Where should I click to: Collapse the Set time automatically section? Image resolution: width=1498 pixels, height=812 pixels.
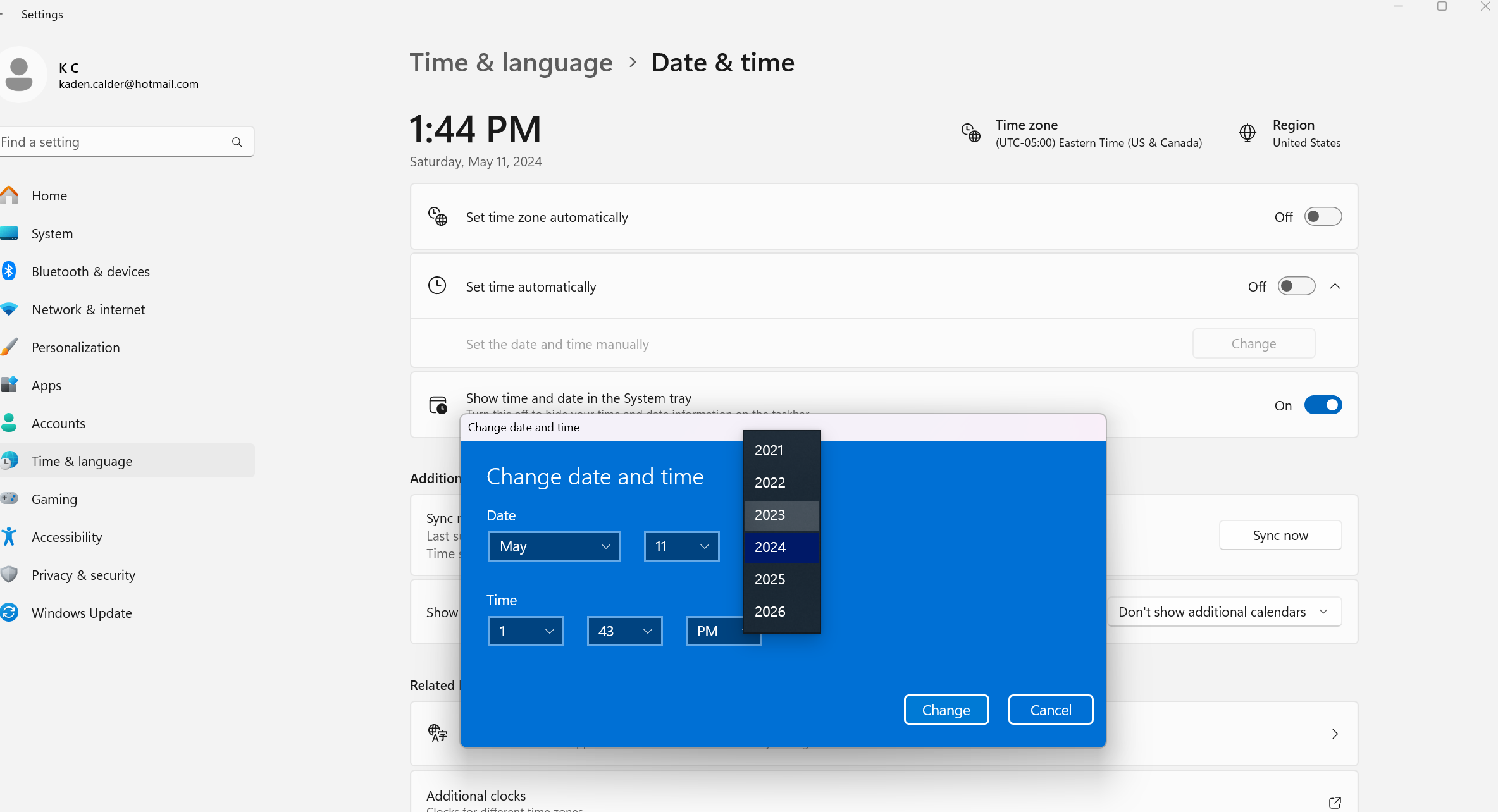pos(1335,286)
